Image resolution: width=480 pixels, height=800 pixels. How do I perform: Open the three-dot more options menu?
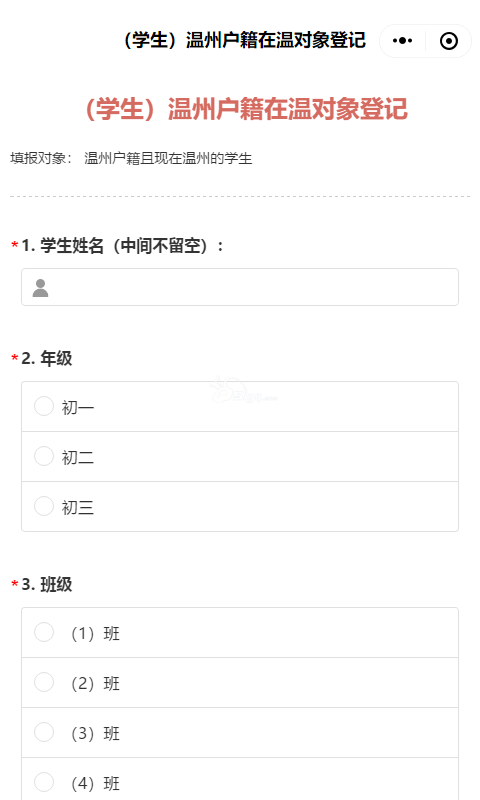click(402, 41)
